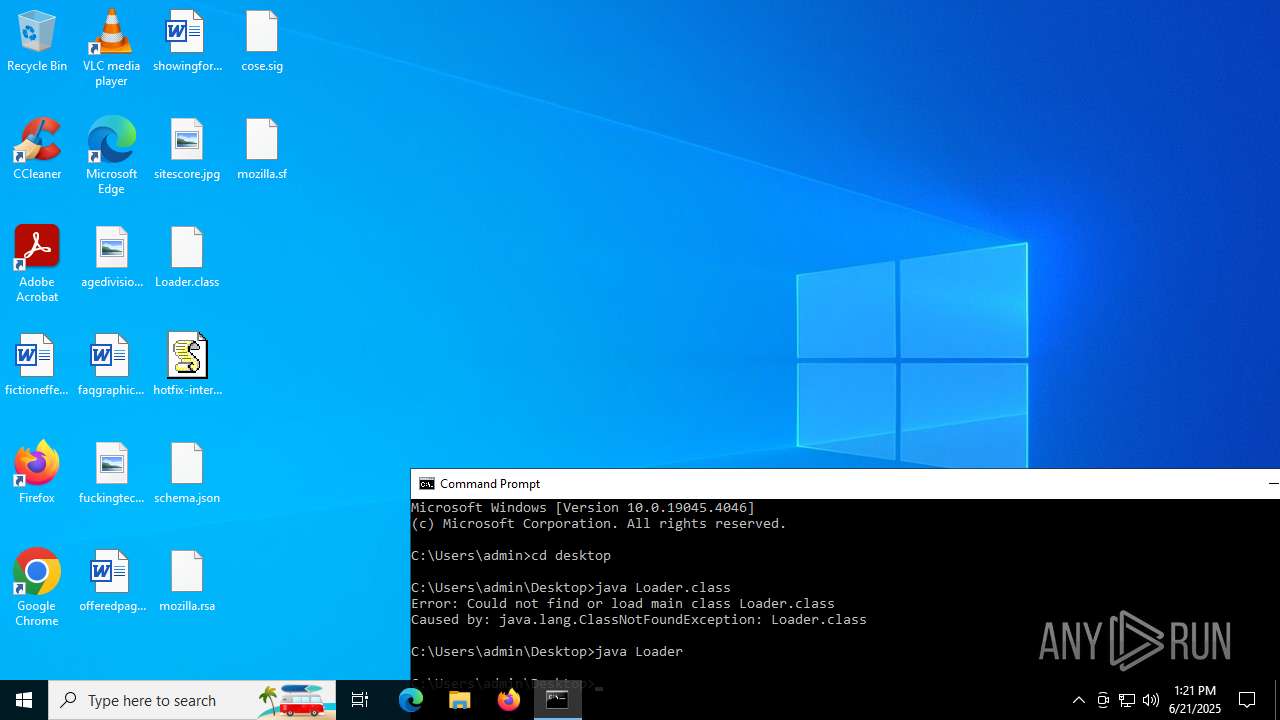Select the Loader.class file icon
Viewport: 1280px width, 720px height.
tap(187, 258)
